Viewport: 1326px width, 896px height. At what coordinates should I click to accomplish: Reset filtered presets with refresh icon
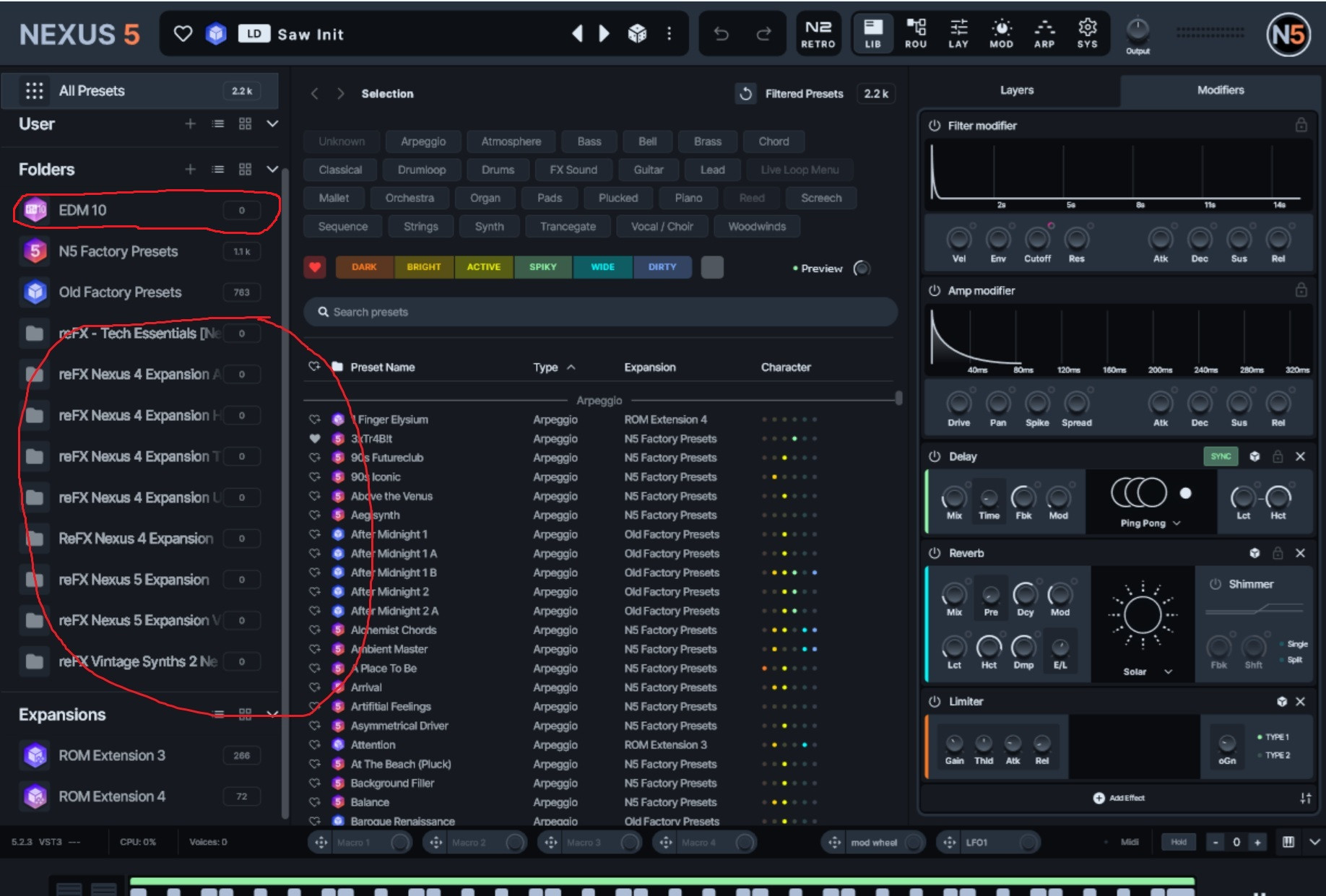(x=746, y=94)
